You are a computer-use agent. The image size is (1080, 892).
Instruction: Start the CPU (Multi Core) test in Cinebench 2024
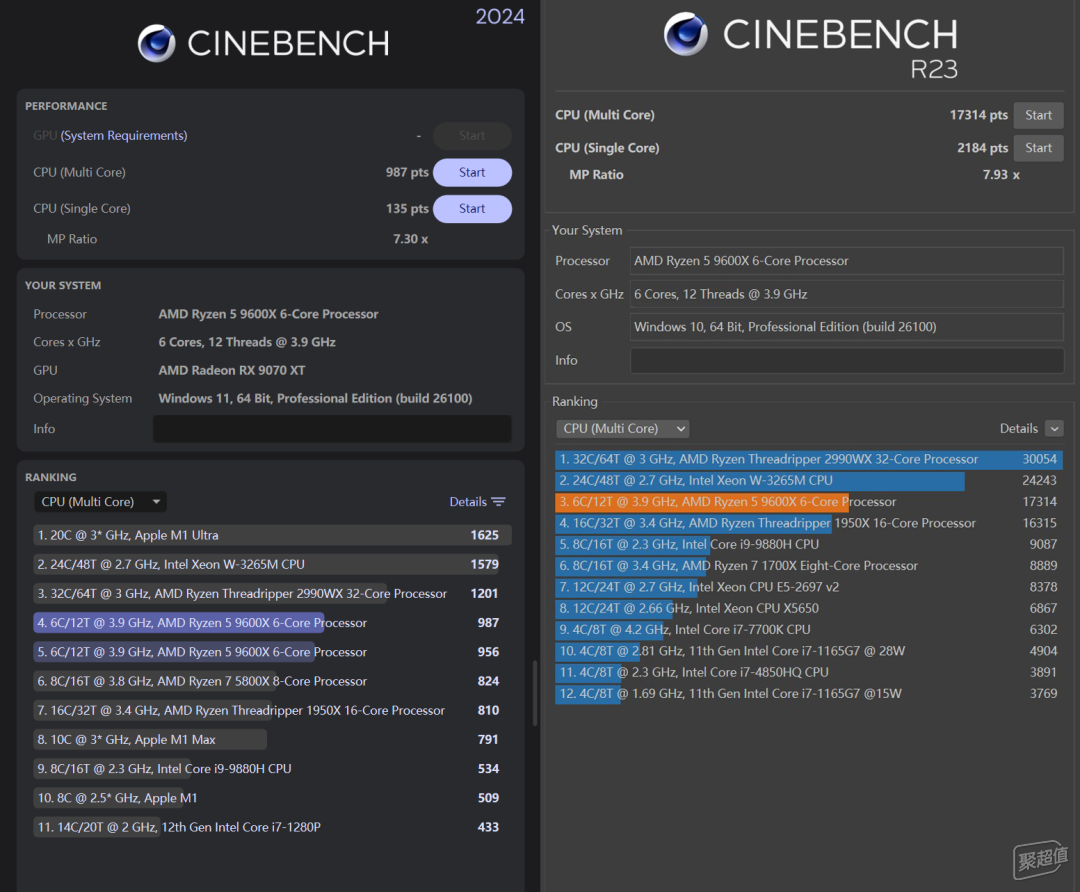pyautogui.click(x=472, y=172)
